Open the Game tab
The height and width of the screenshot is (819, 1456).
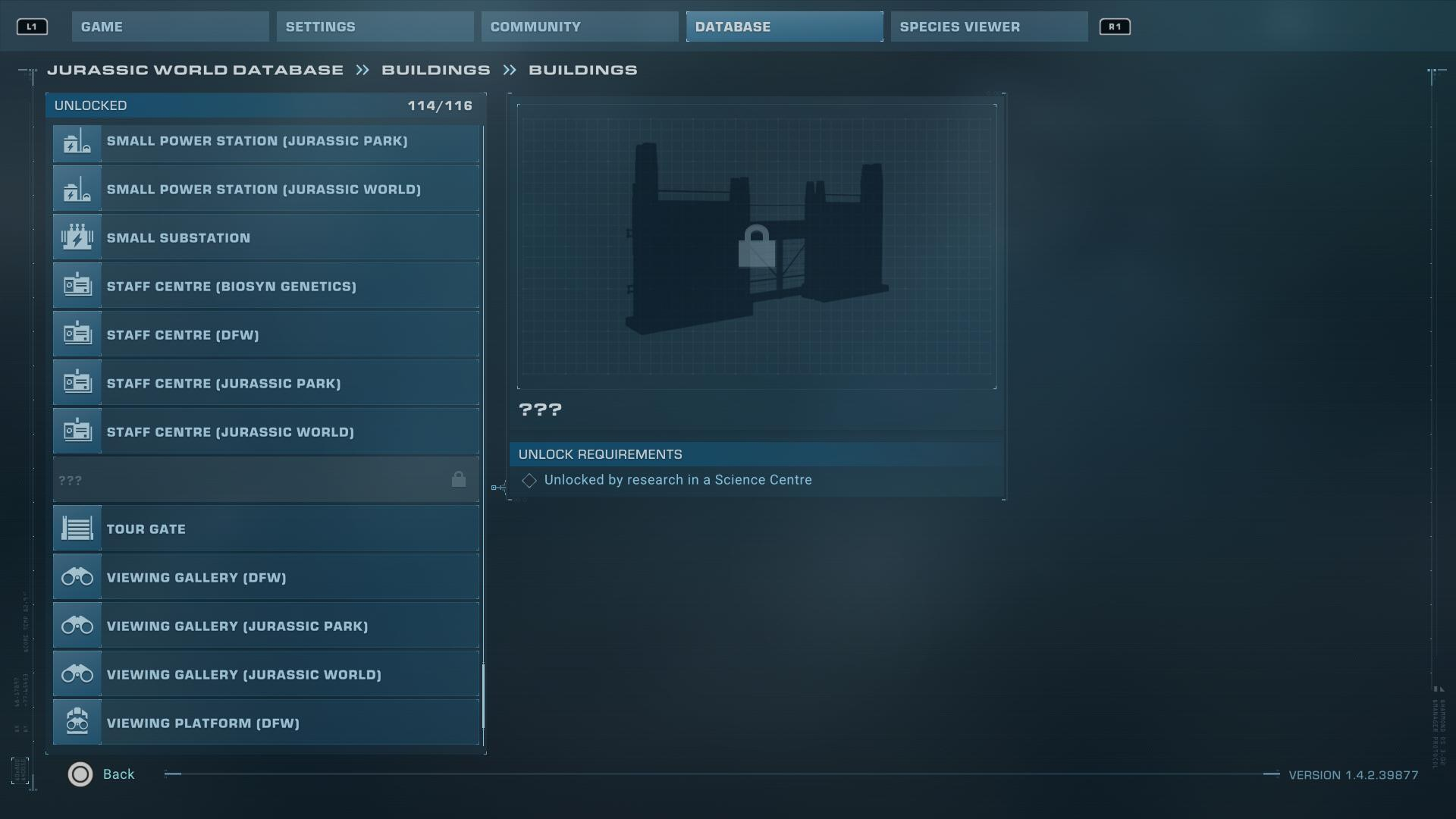pyautogui.click(x=171, y=27)
